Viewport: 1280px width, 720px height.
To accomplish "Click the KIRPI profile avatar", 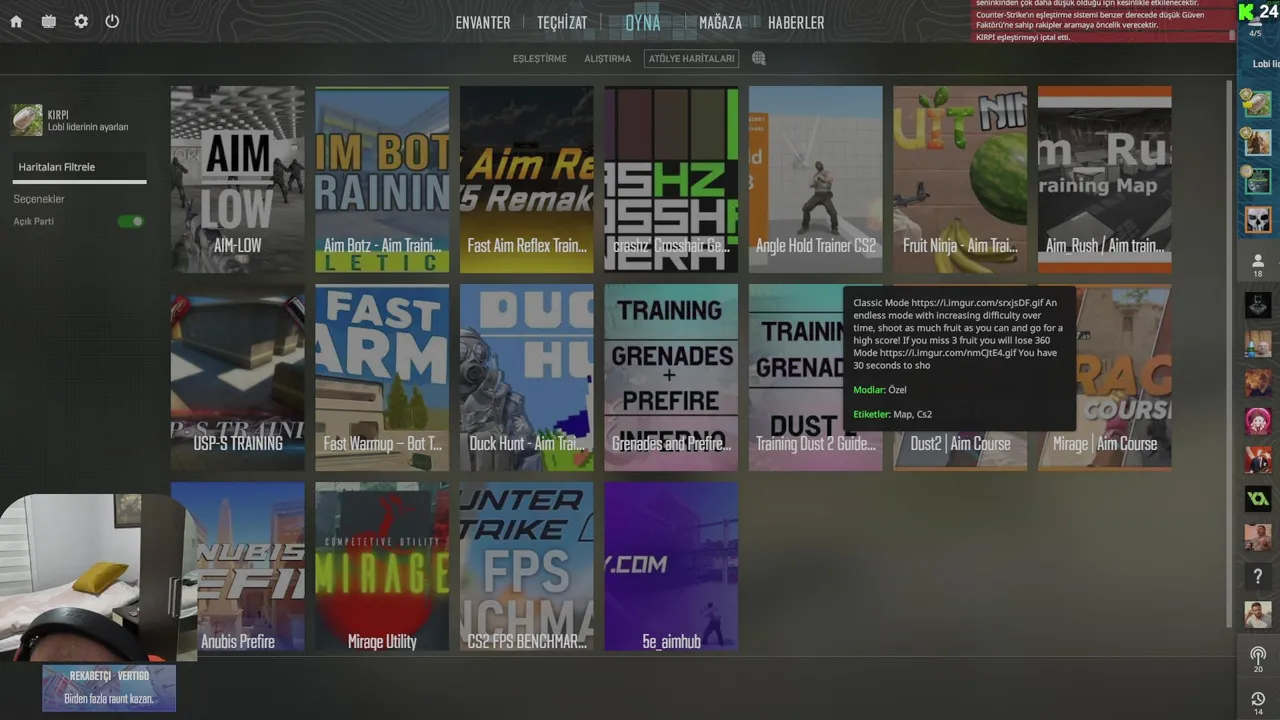I will coord(27,120).
